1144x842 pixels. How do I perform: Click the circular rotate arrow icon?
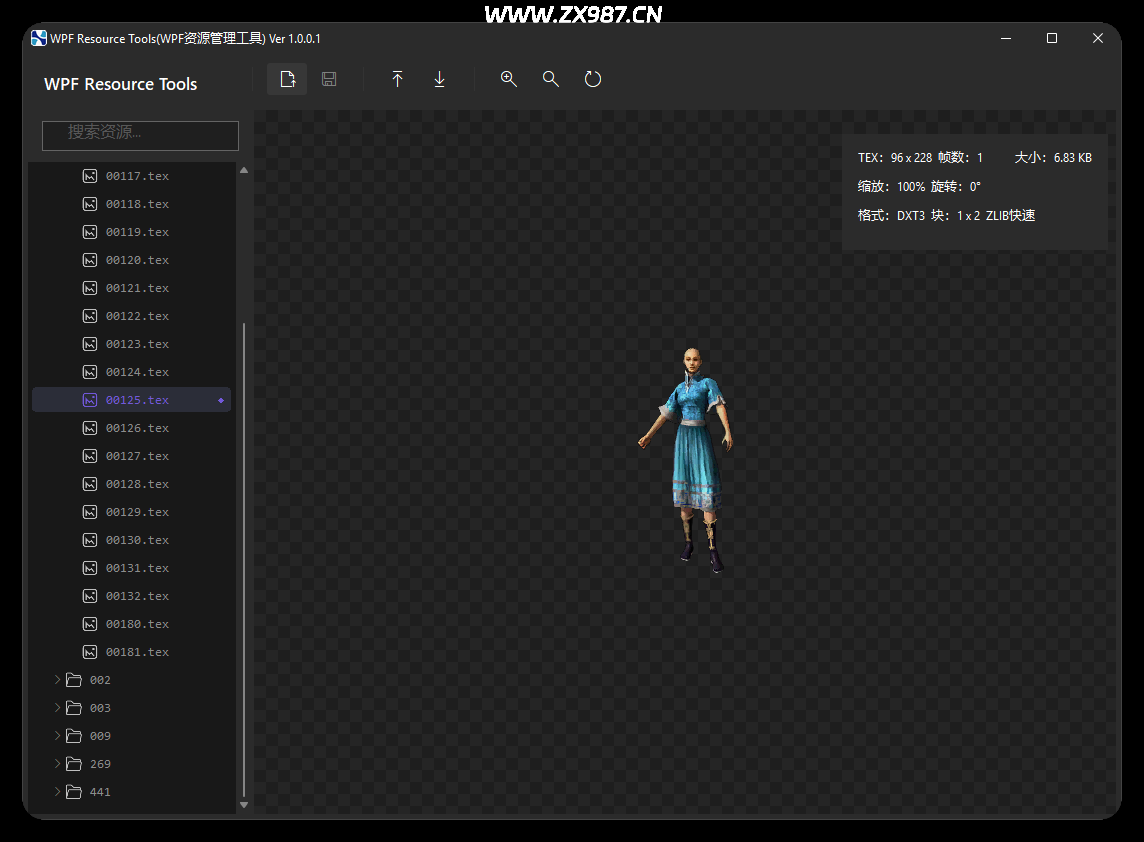(593, 79)
